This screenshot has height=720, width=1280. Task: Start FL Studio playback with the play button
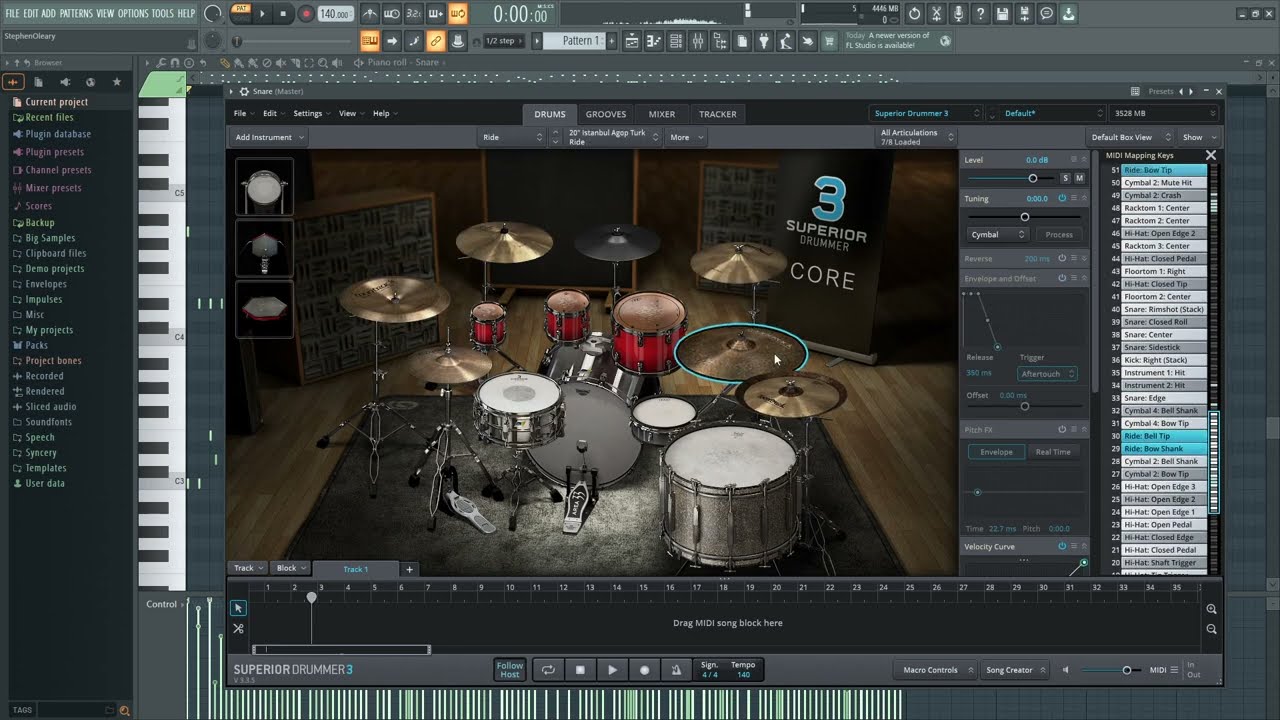262,14
